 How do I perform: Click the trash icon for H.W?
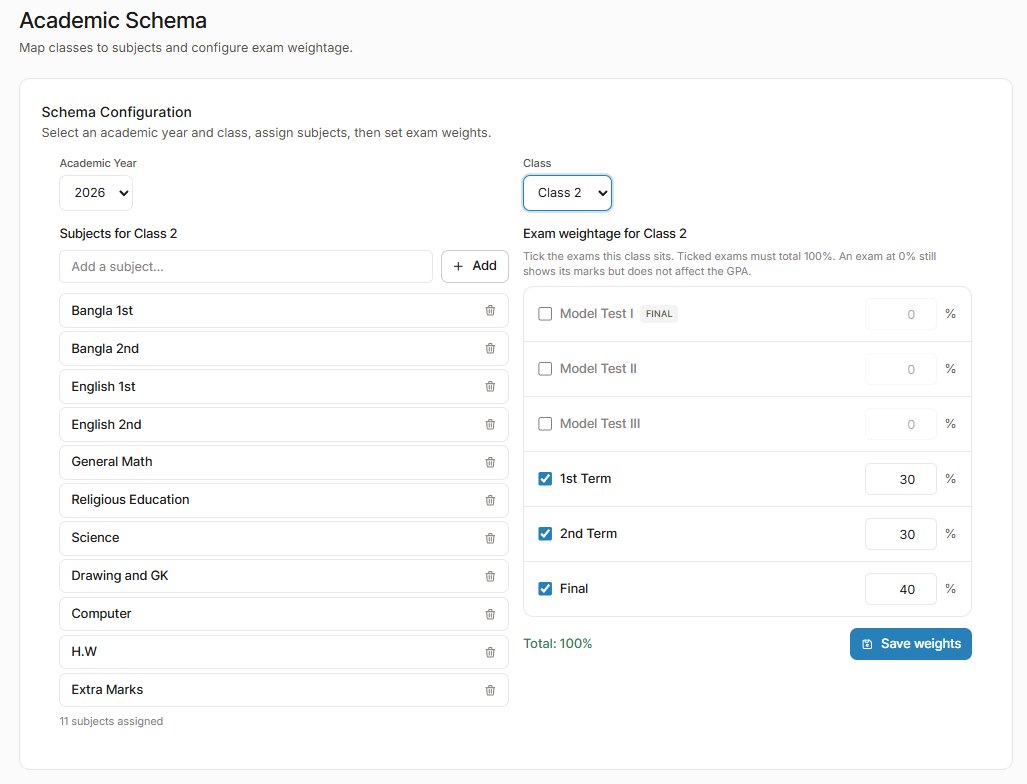(x=490, y=652)
